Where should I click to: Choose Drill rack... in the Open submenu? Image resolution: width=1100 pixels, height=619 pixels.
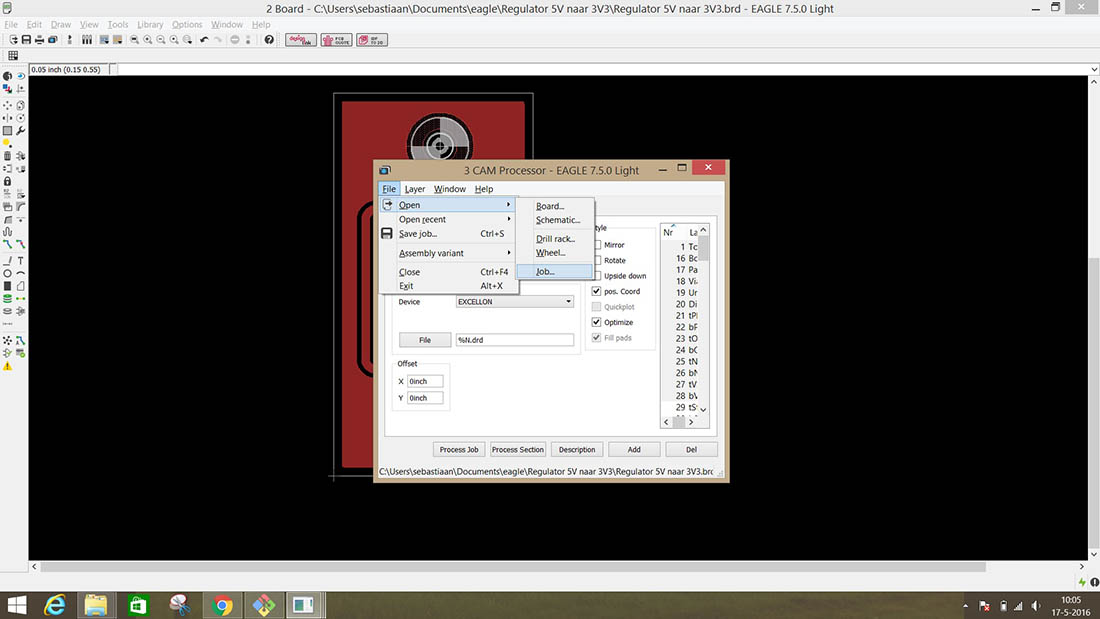click(555, 239)
